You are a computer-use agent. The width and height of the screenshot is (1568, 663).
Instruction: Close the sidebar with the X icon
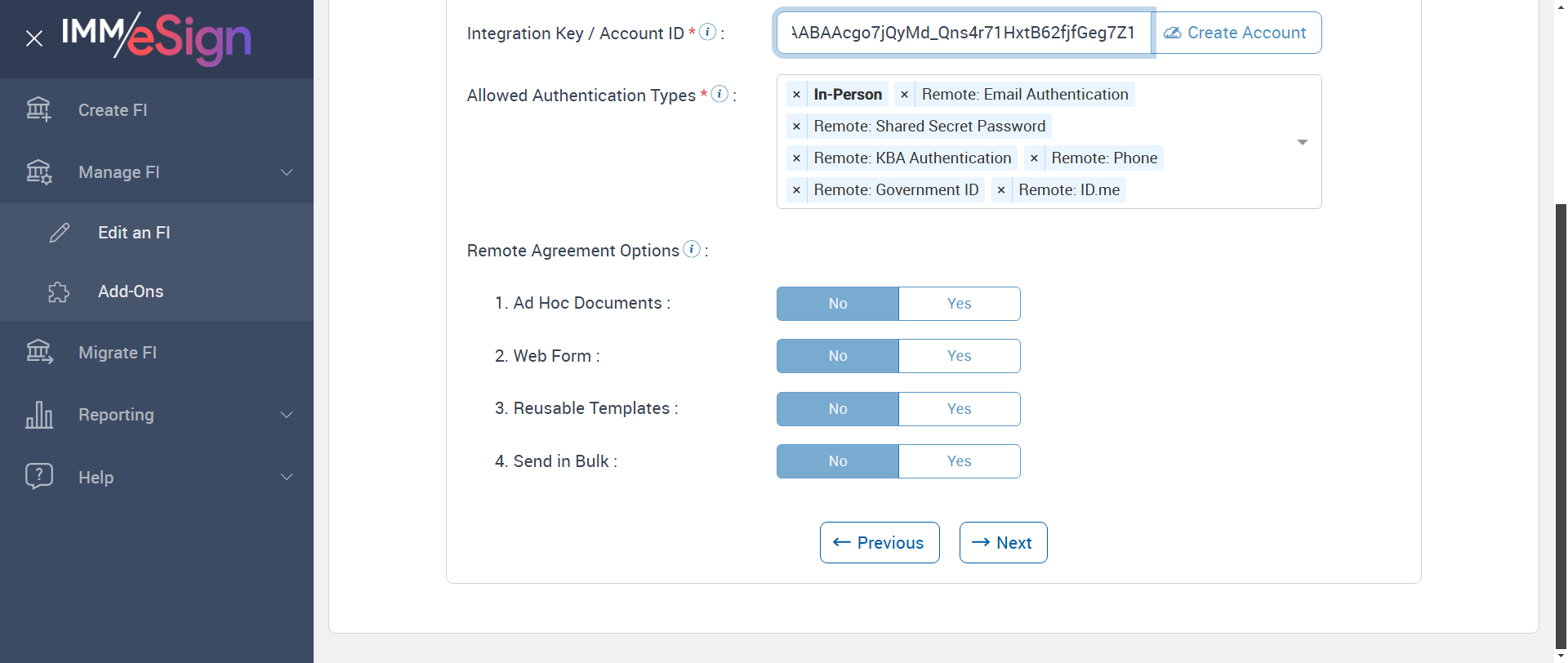(x=34, y=38)
